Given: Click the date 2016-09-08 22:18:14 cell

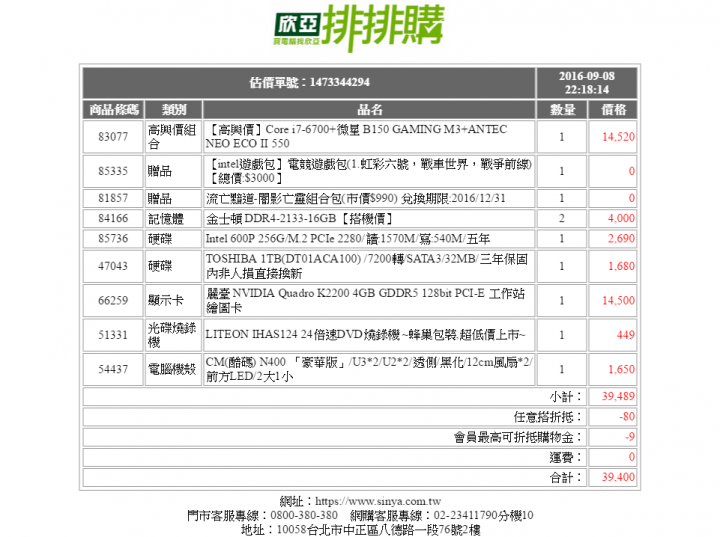Looking at the screenshot, I should [586, 83].
